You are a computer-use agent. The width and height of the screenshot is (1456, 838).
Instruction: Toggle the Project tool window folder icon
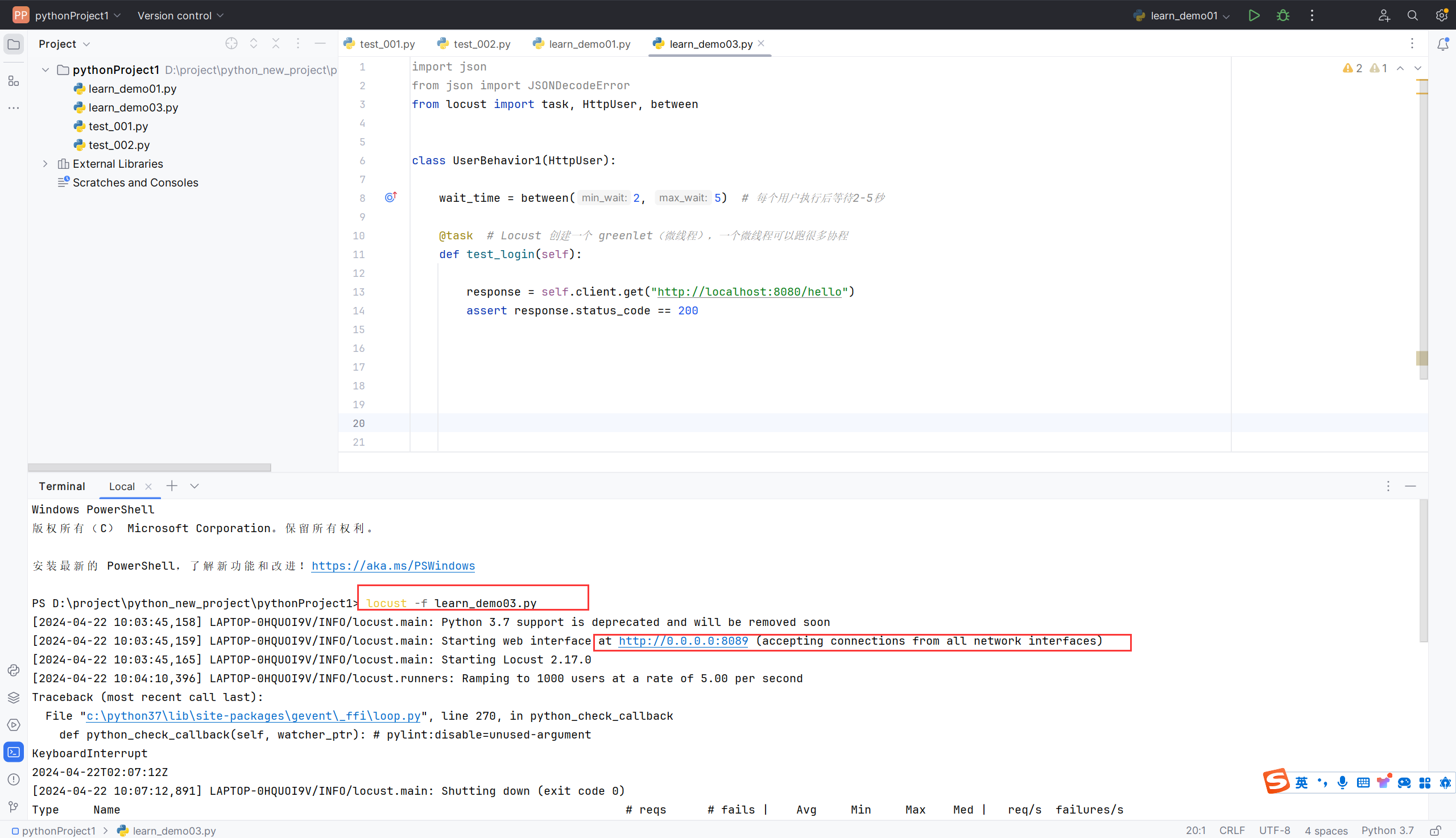click(14, 44)
